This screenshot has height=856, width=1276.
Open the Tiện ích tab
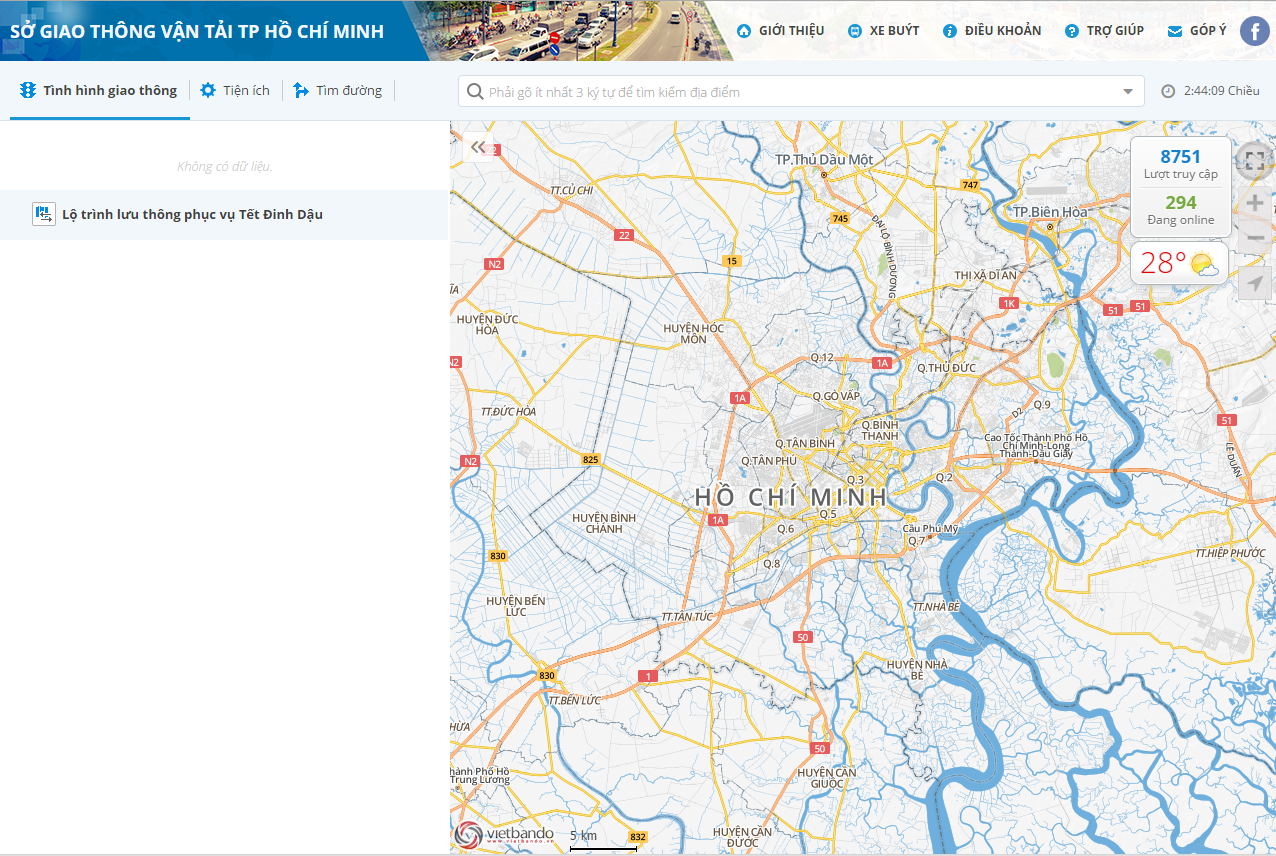(x=235, y=90)
